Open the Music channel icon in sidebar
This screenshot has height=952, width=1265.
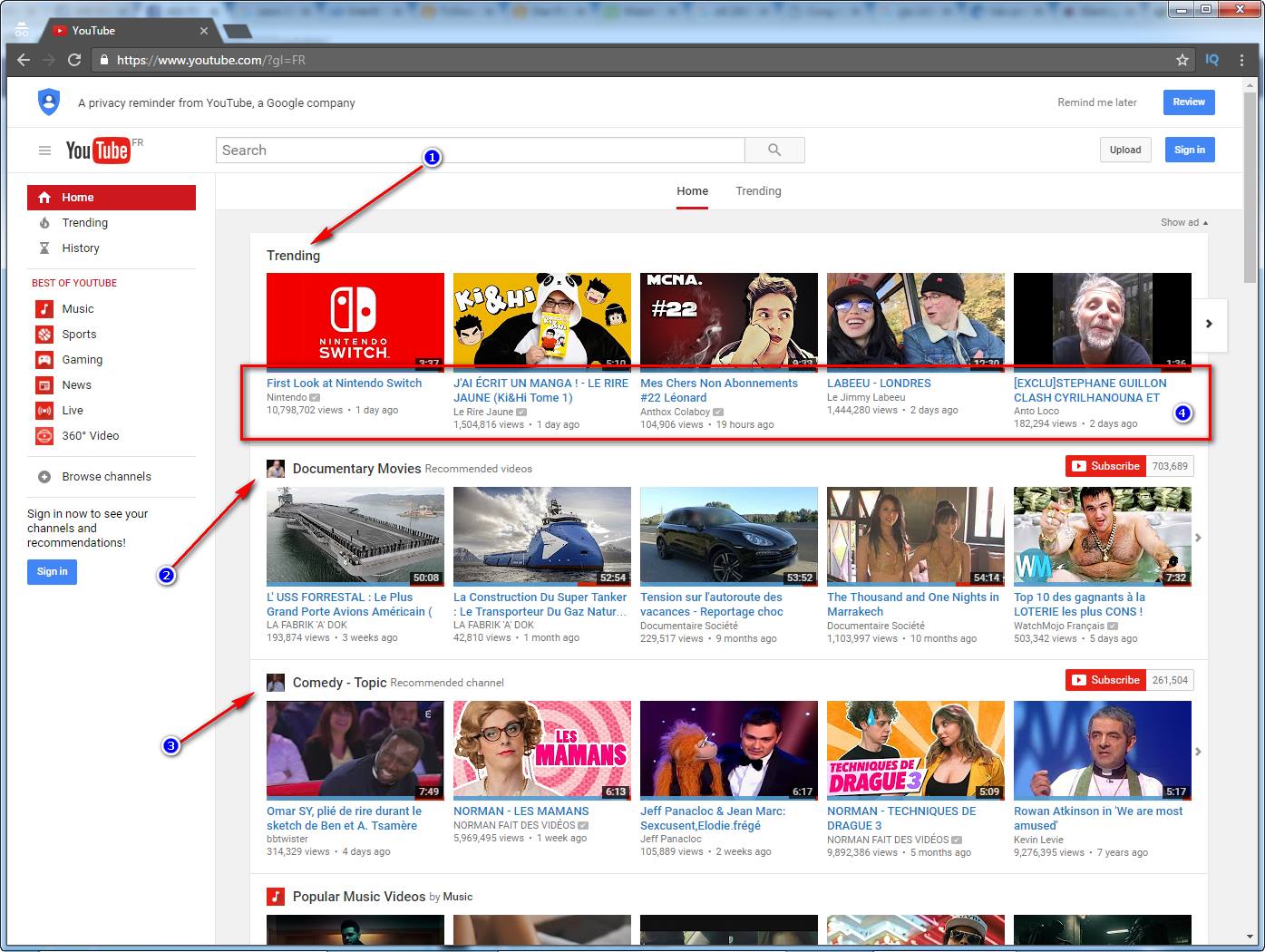[44, 309]
